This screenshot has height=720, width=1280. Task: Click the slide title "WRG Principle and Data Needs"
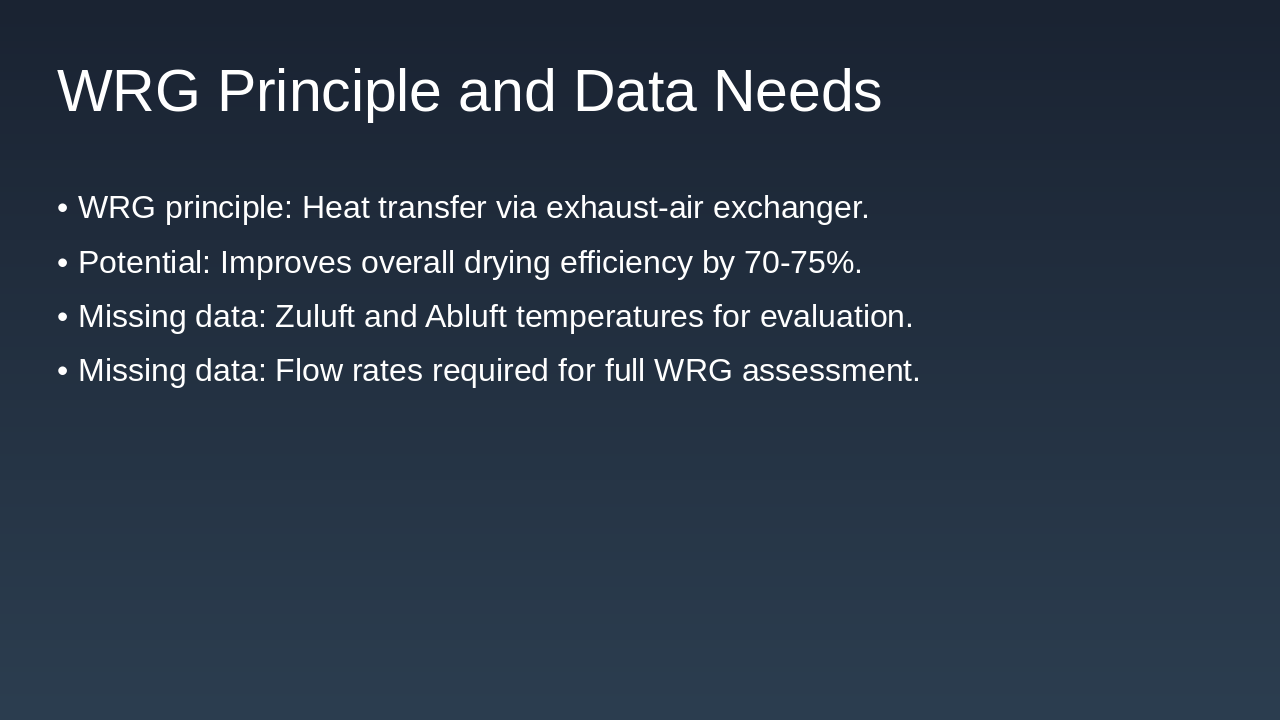coord(469,91)
